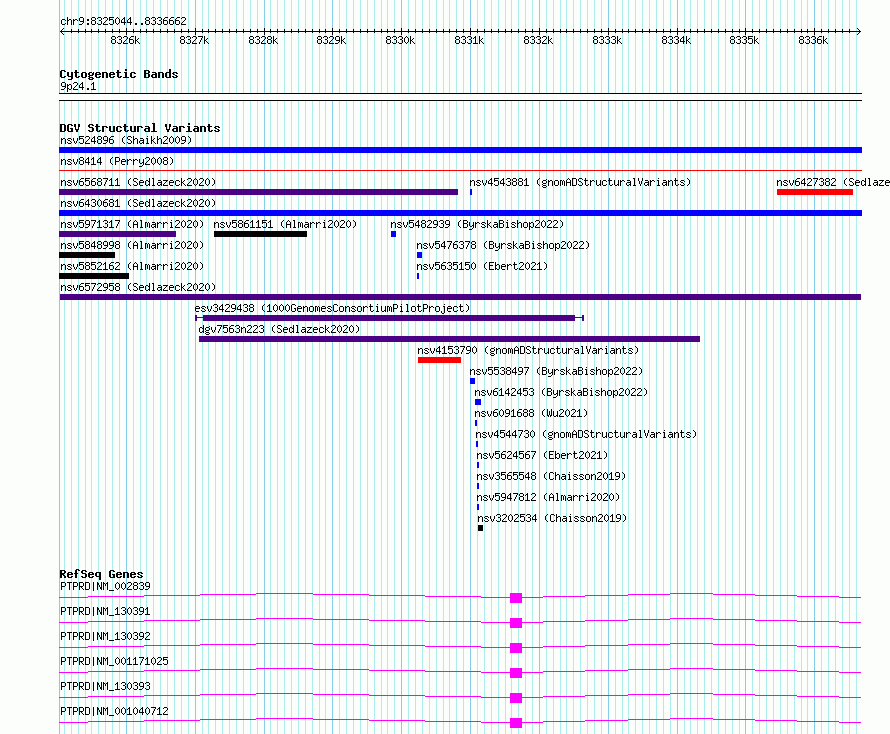890x734 pixels.
Task: Click the nsv5848998 (Almarri2020) black bar
Action: pos(87,255)
